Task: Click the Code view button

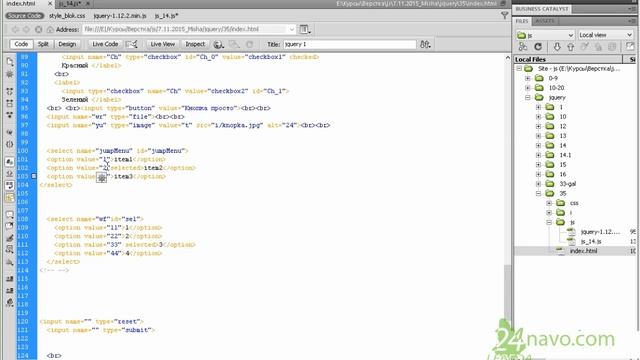Action: click(21, 44)
